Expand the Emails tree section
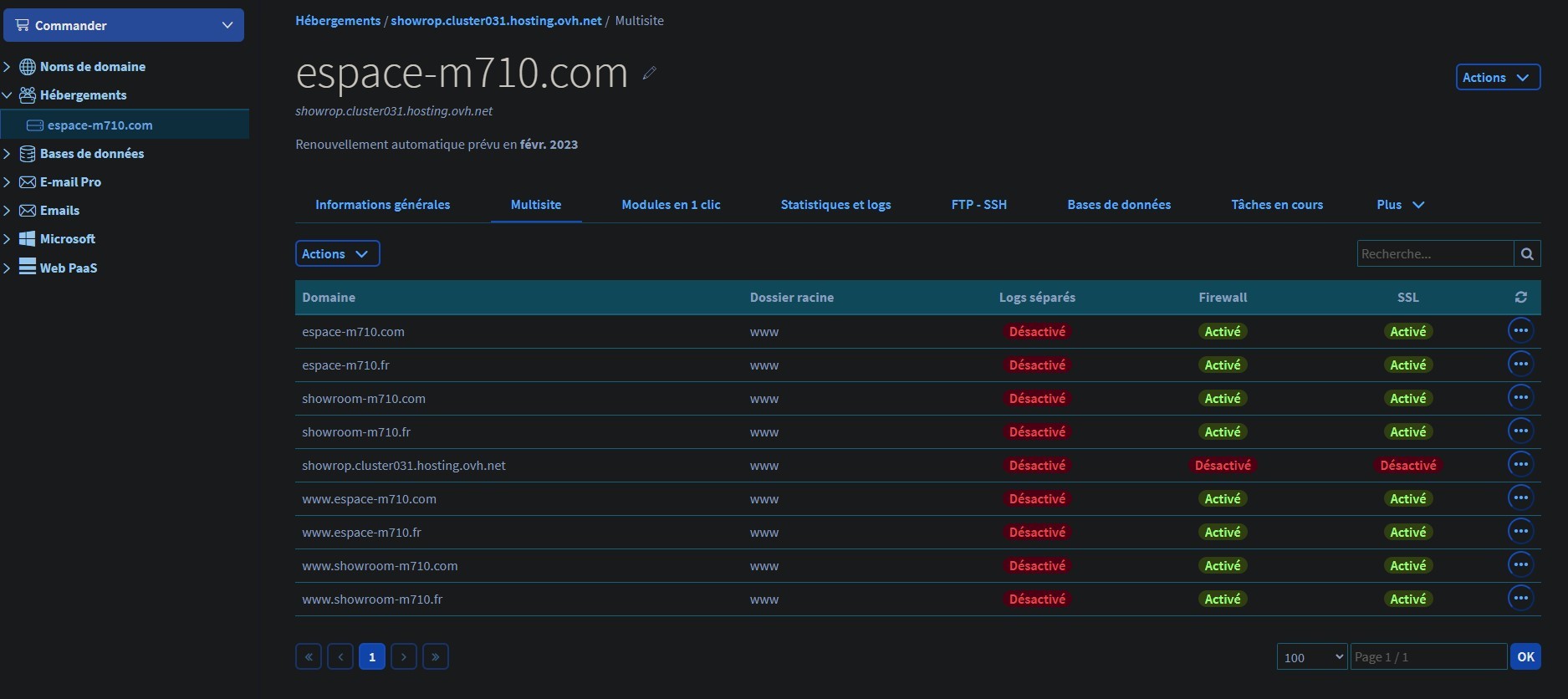 coord(8,211)
